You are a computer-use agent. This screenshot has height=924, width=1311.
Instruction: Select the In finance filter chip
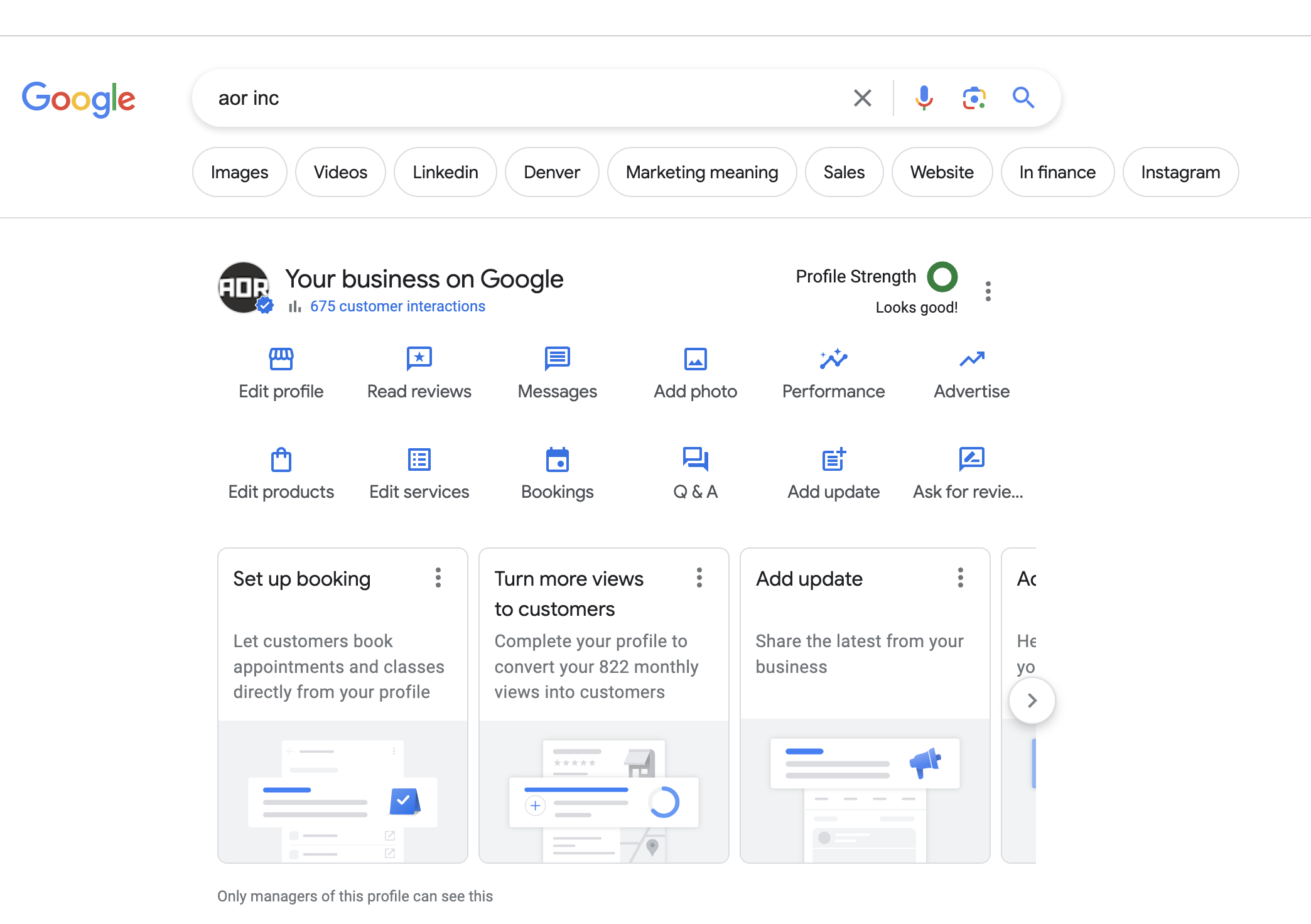pyautogui.click(x=1057, y=172)
